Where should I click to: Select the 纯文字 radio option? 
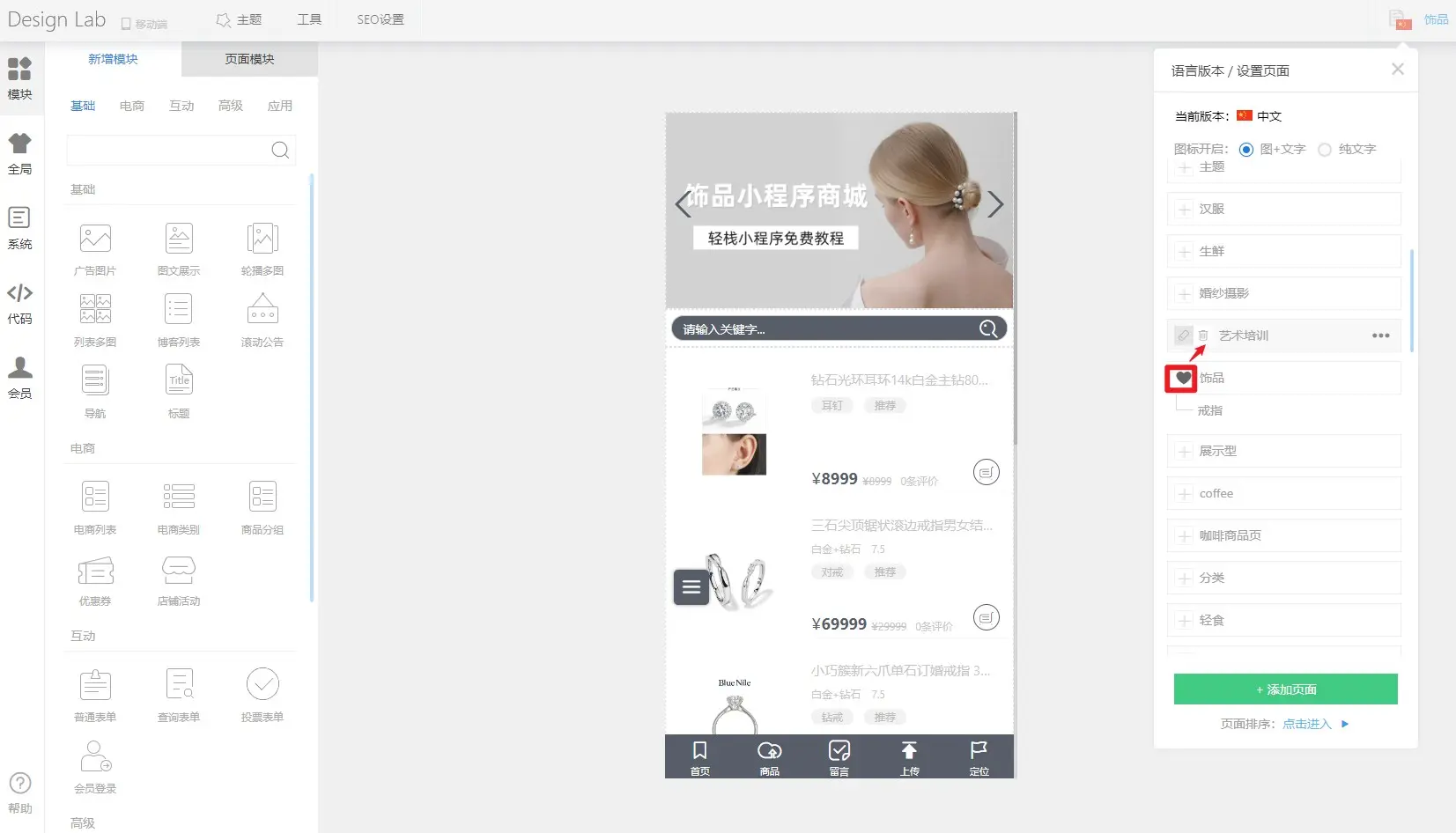tap(1325, 150)
